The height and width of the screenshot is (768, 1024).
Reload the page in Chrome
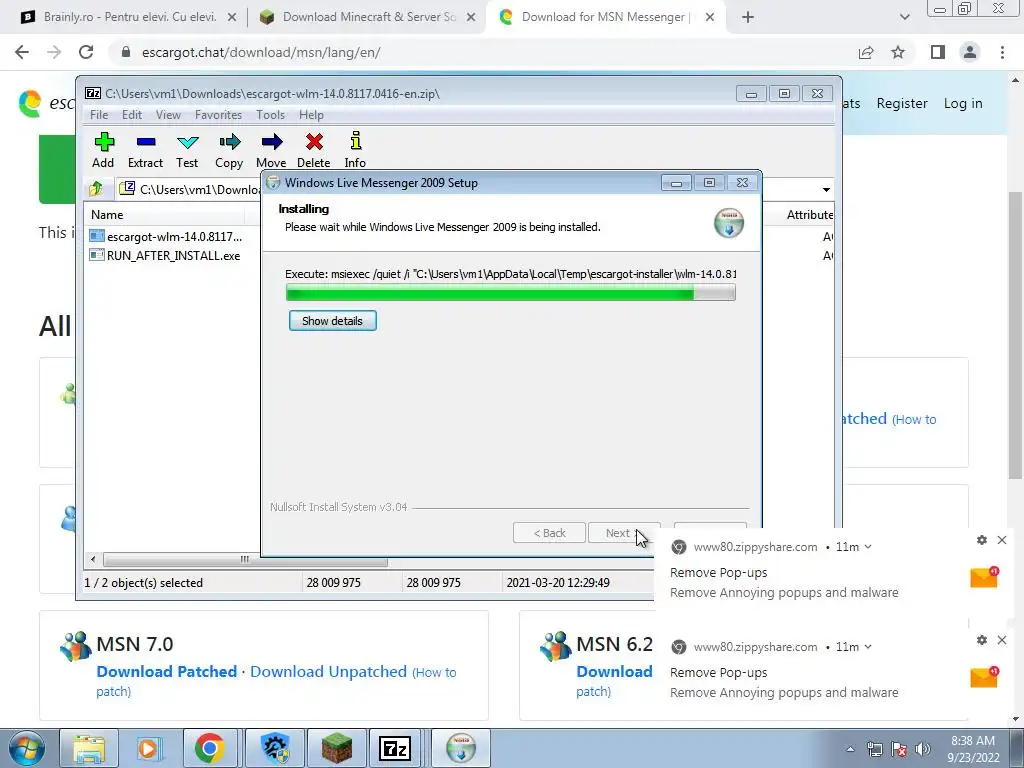point(86,52)
